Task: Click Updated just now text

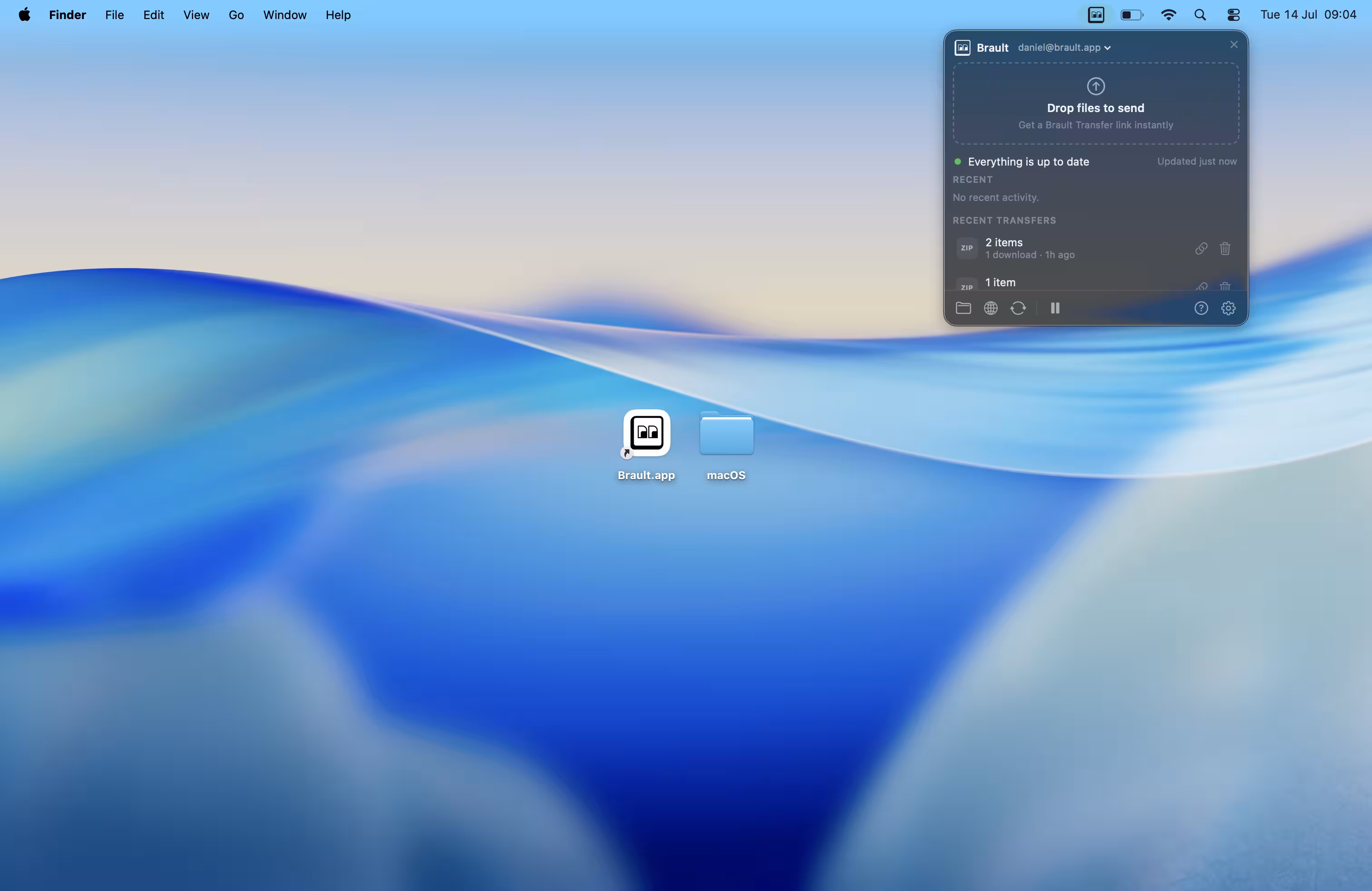Action: (1197, 162)
